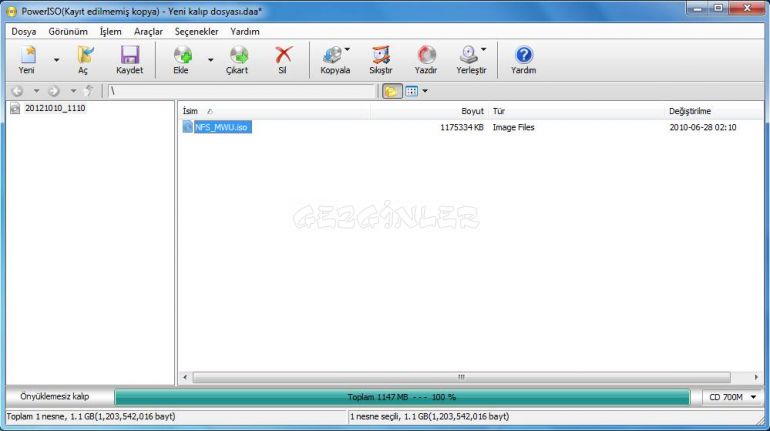Screen dimensions: 770x431
Task: Open the Yardım help icon in toolbar
Action: pyautogui.click(x=523, y=56)
